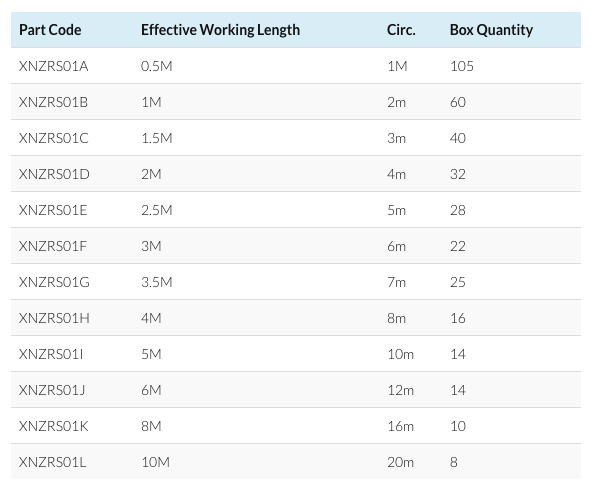Select the 20m circumference cell
Image resolution: width=597 pixels, height=498 pixels.
[401, 462]
